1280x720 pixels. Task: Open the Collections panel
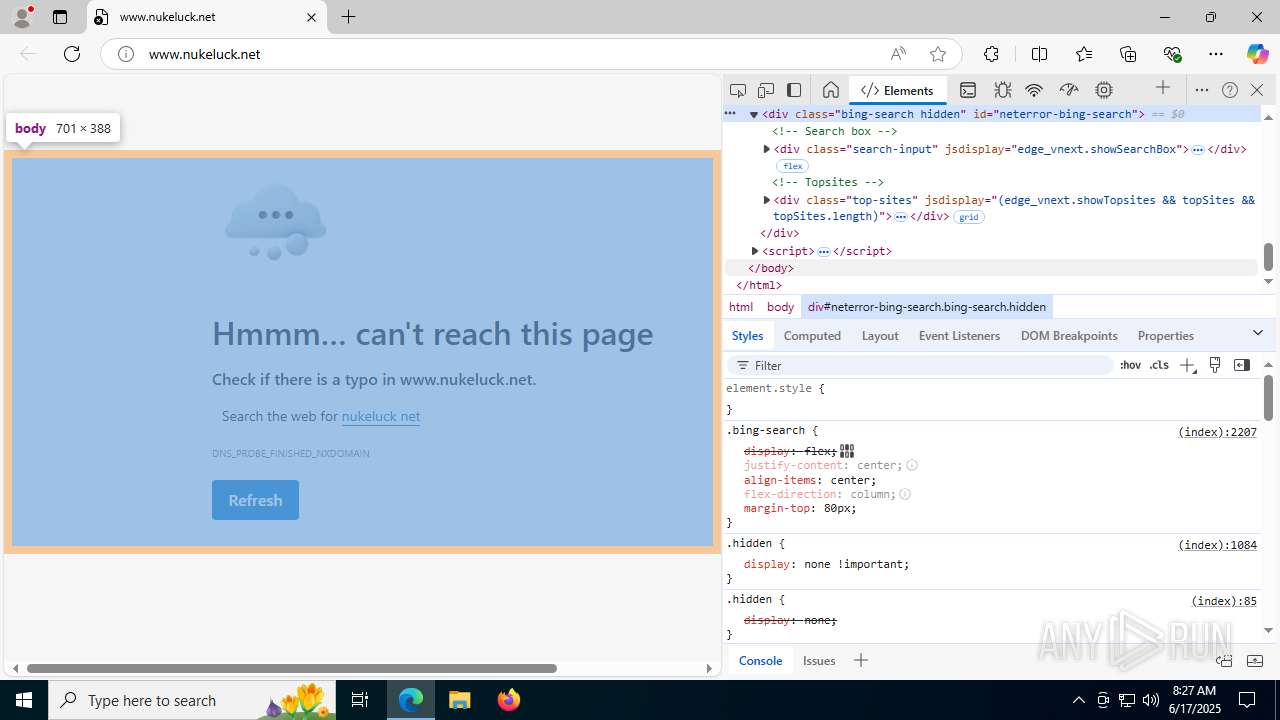[1128, 54]
